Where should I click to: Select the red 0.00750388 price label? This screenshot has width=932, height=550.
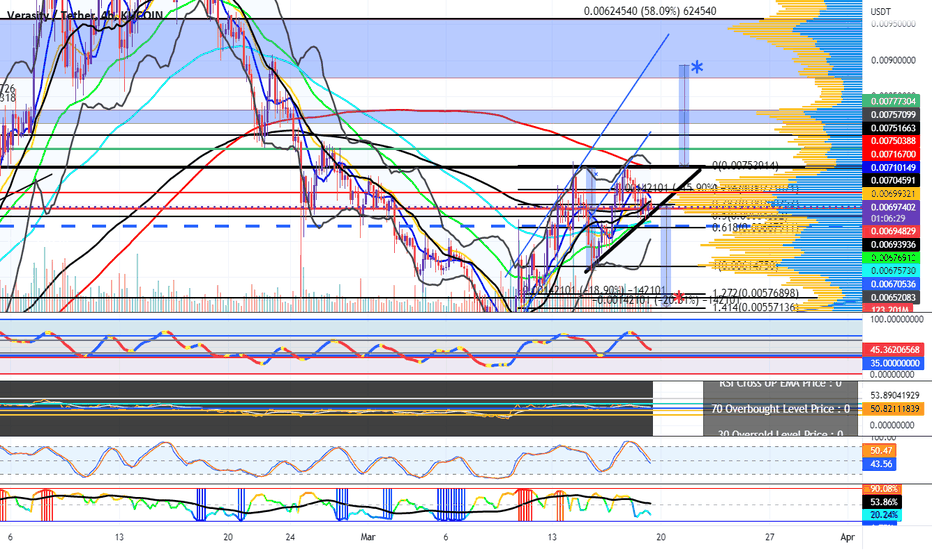click(891, 141)
